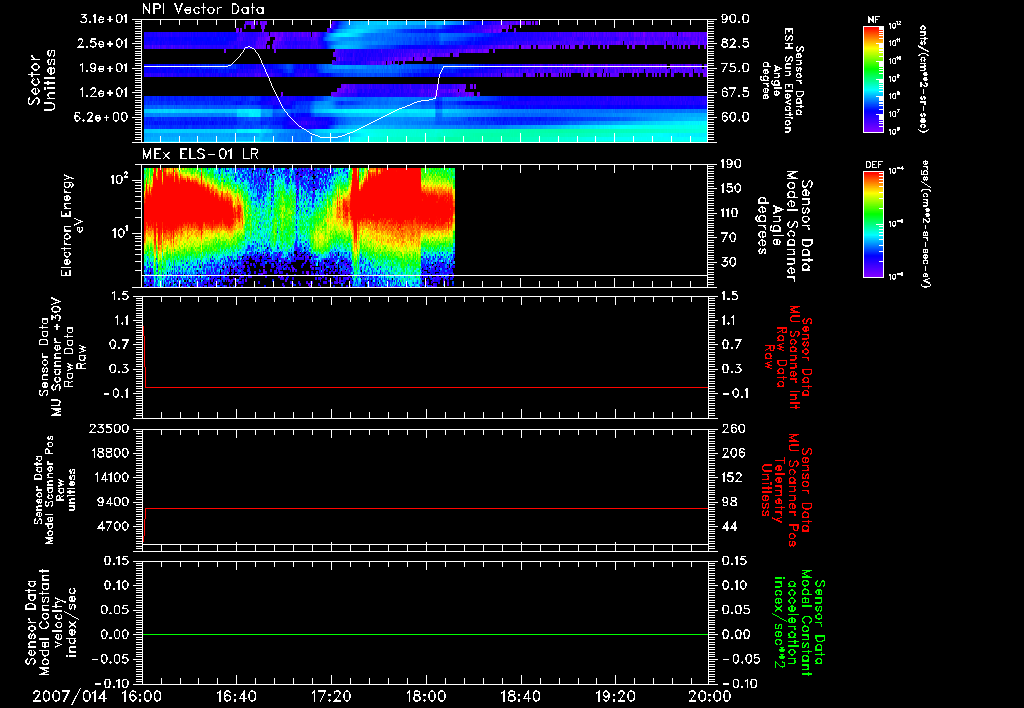Click the 'MU Scanner +30V Raw Data' label

[63, 357]
